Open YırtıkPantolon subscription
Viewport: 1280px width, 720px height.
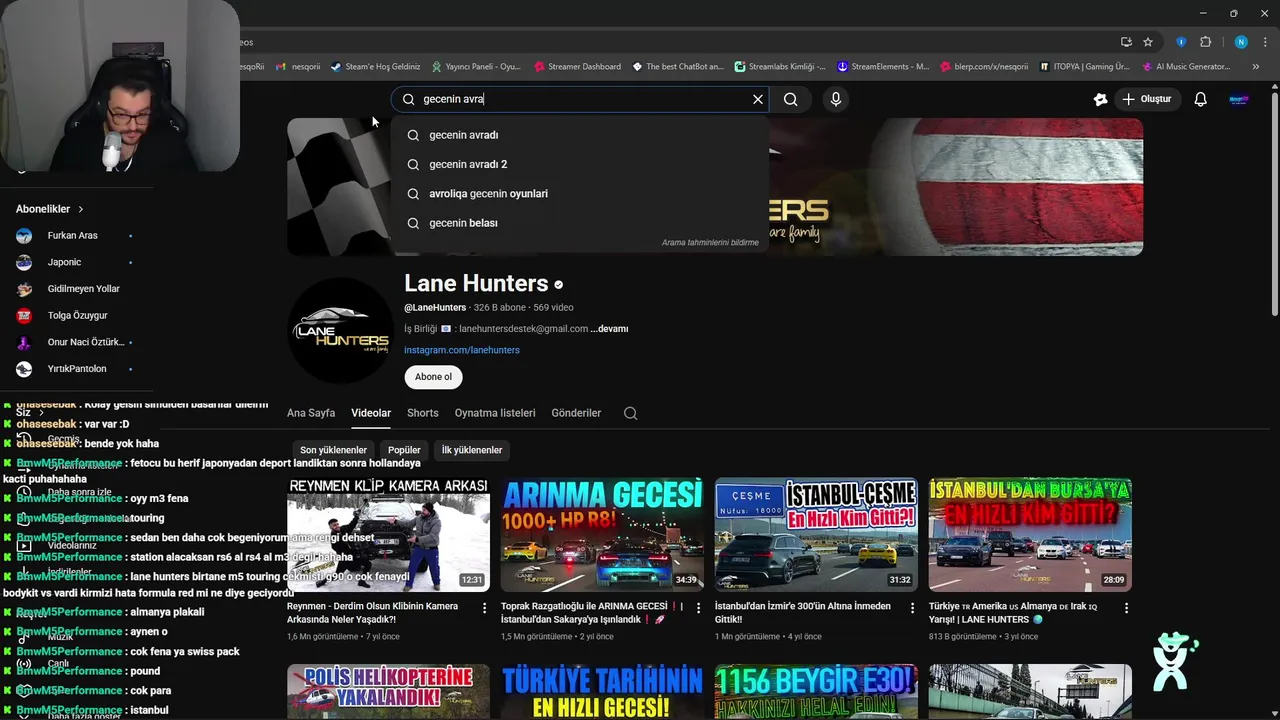75,369
